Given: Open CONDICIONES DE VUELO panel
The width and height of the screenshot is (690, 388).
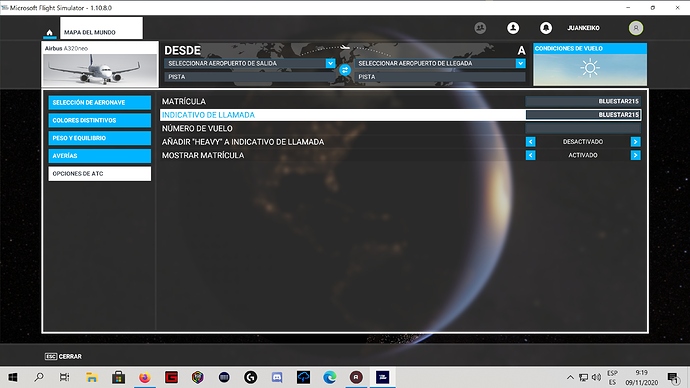Looking at the screenshot, I should 590,64.
